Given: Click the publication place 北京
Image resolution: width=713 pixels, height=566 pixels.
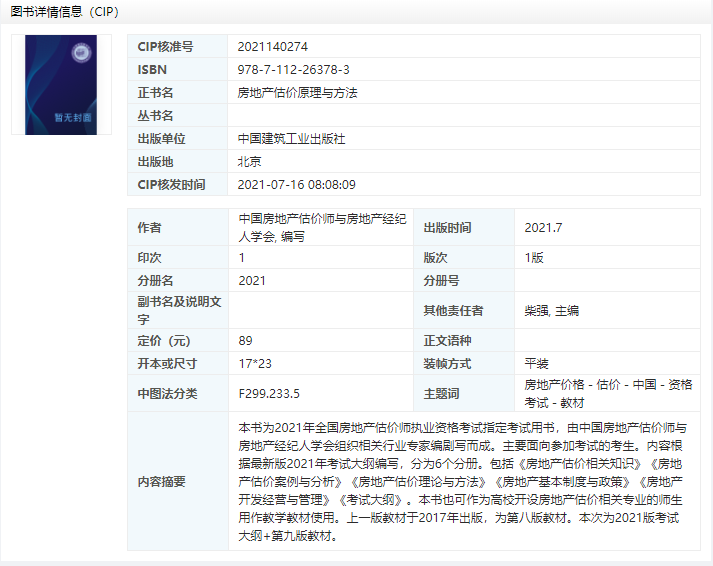Looking at the screenshot, I should [x=250, y=161].
